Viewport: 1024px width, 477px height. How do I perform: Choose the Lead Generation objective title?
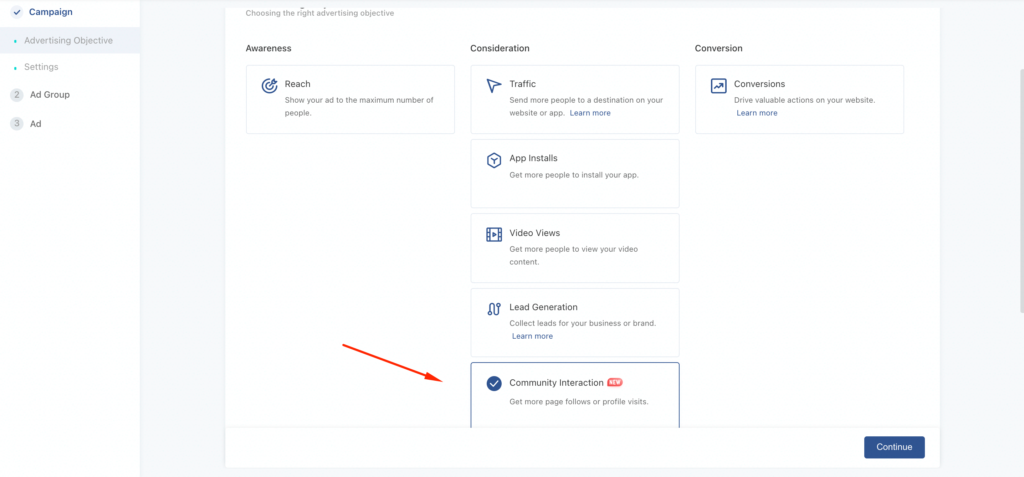[x=543, y=307]
